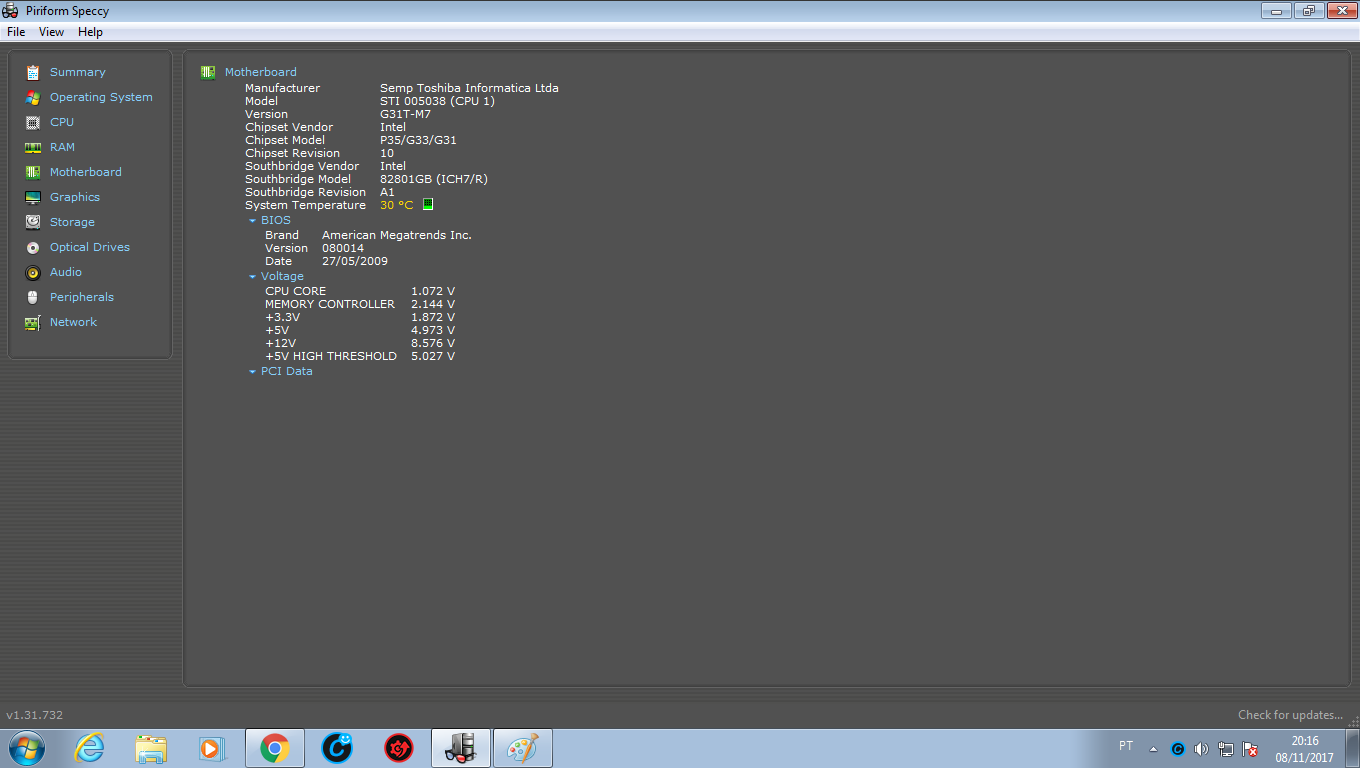Image resolution: width=1360 pixels, height=768 pixels.
Task: Open Windows Explorer folder icon on taskbar
Action: 151,748
